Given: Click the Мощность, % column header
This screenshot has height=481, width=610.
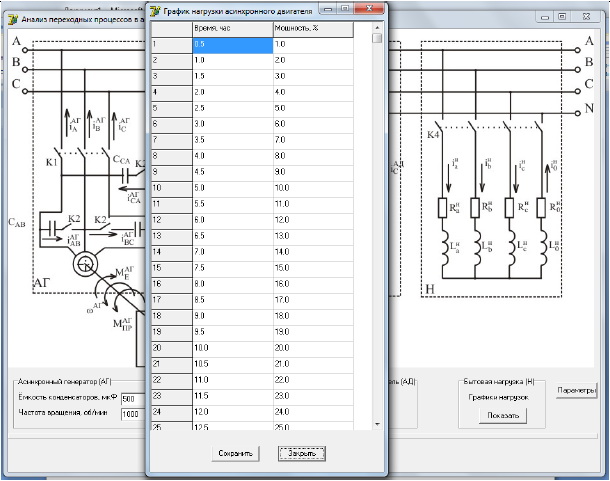Looking at the screenshot, I should point(311,30).
